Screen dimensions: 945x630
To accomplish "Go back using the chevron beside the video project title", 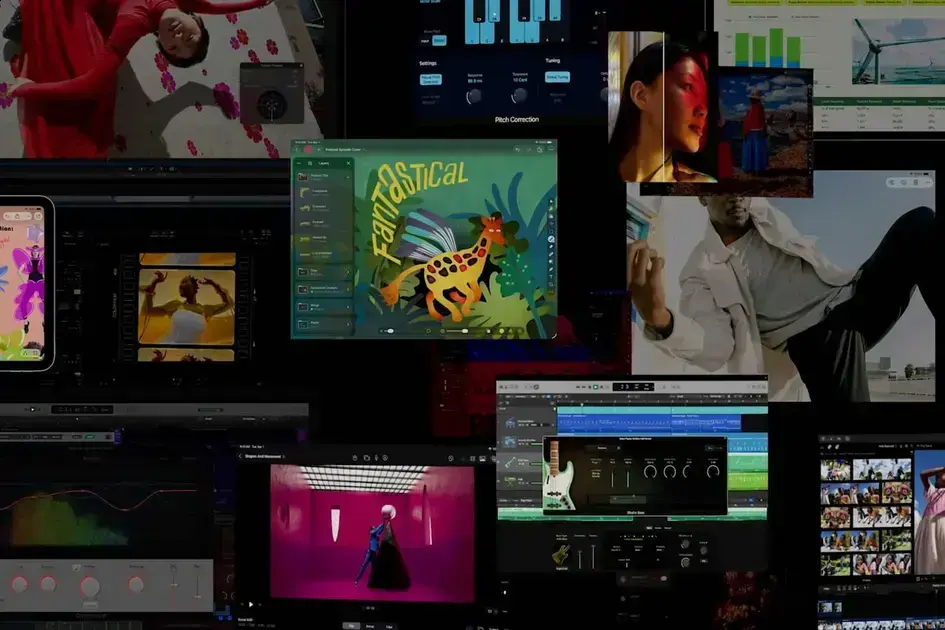I will (240, 456).
